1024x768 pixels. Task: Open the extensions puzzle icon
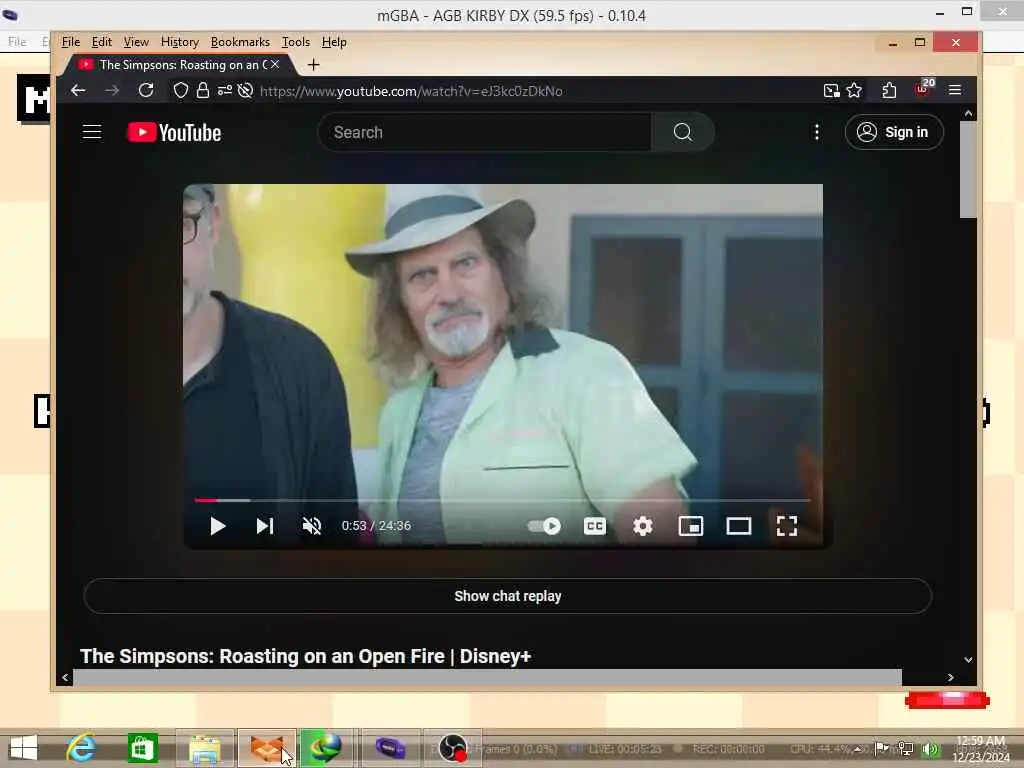(889, 91)
